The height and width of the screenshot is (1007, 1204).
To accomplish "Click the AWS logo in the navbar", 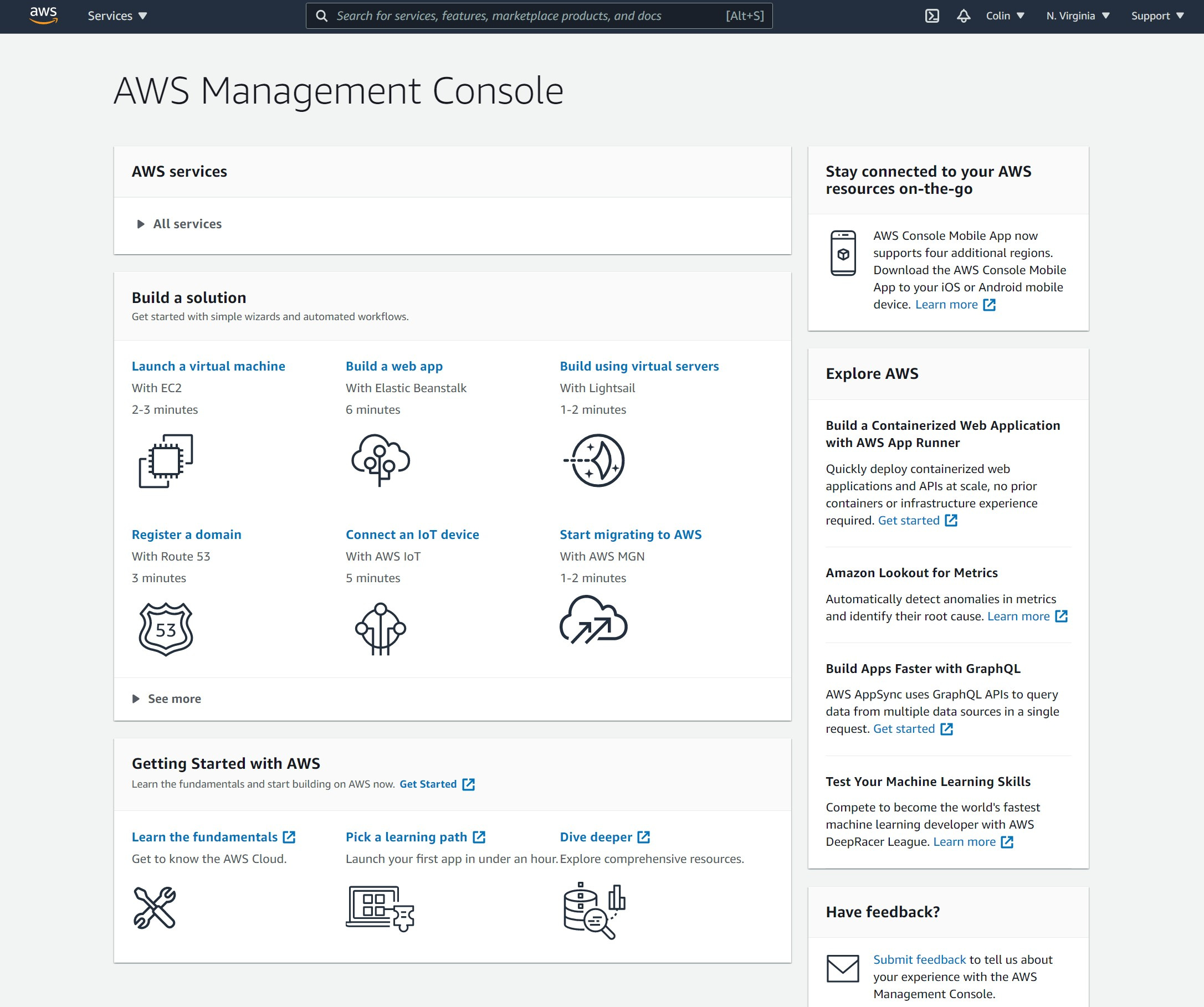I will point(43,16).
